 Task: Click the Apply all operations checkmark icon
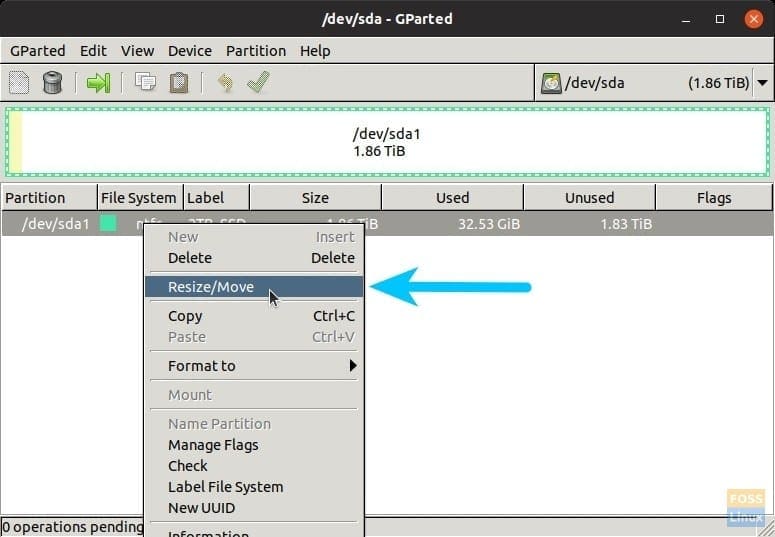(x=258, y=82)
